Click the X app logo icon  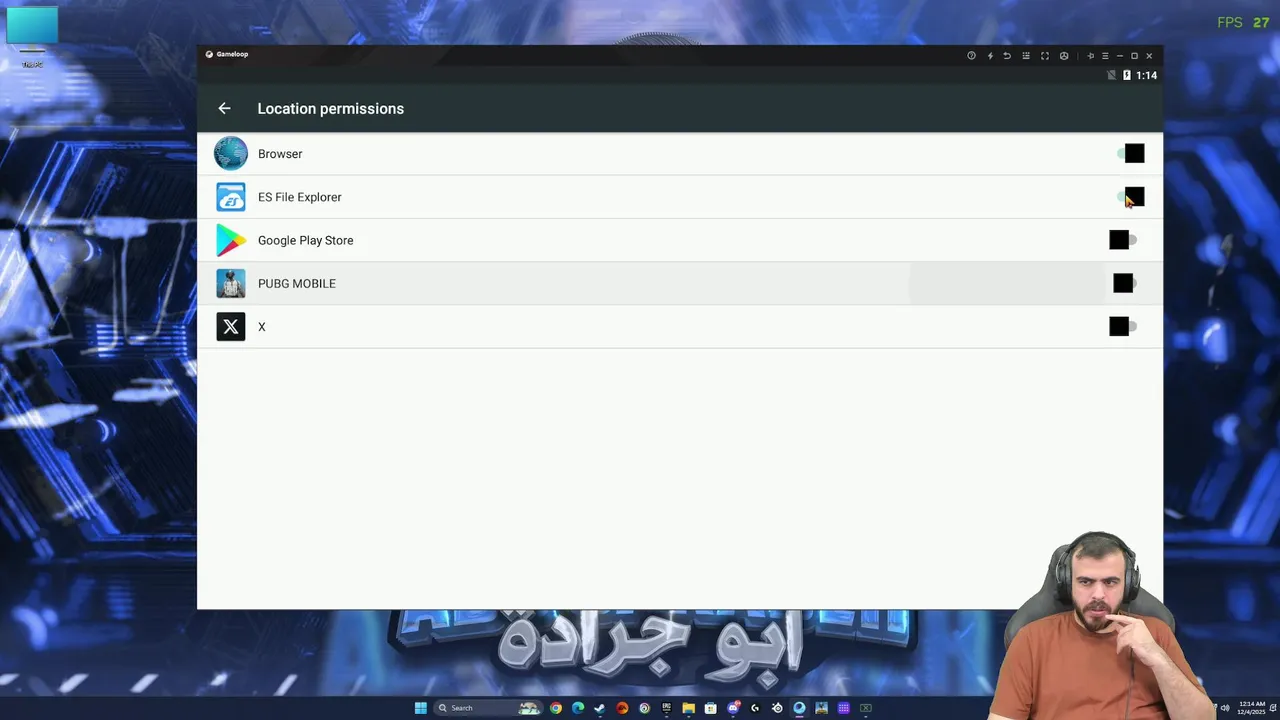(x=231, y=326)
